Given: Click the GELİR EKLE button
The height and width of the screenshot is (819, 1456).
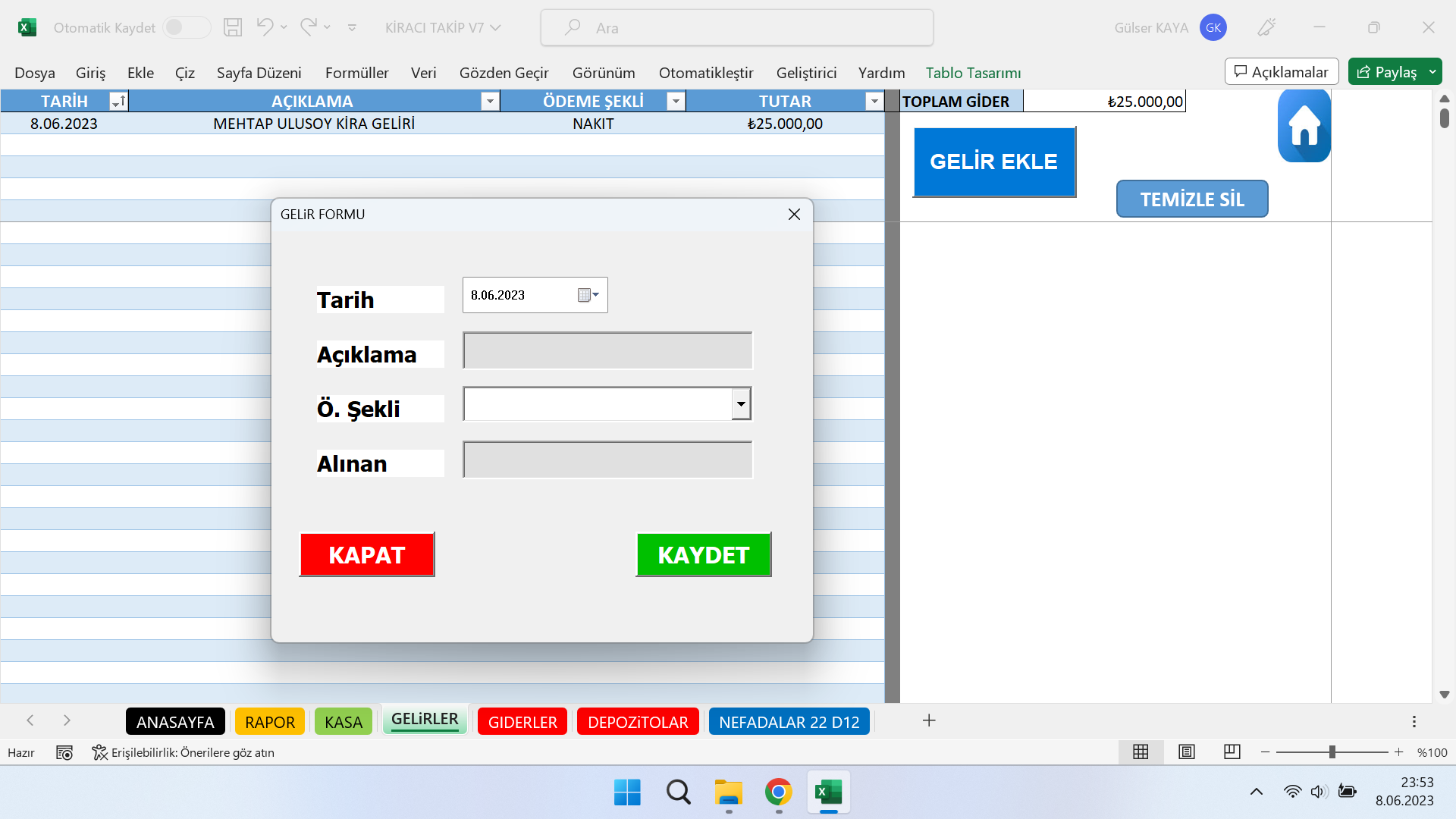Looking at the screenshot, I should [x=994, y=162].
